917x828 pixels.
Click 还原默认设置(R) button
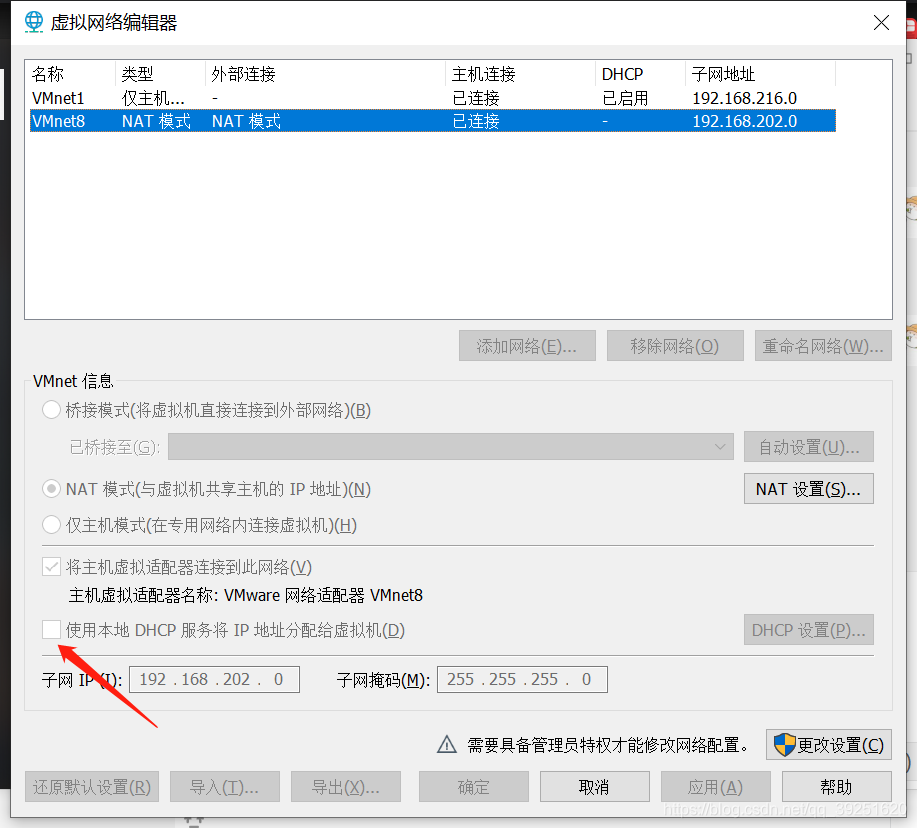pos(92,786)
